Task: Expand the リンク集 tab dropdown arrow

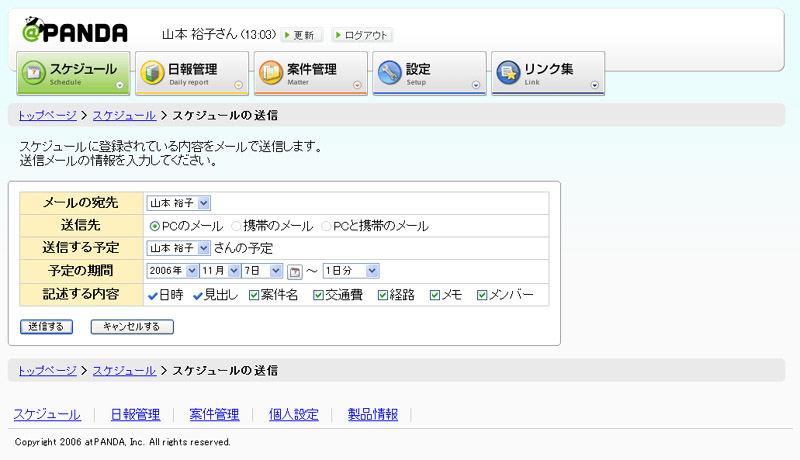Action: coord(594,85)
